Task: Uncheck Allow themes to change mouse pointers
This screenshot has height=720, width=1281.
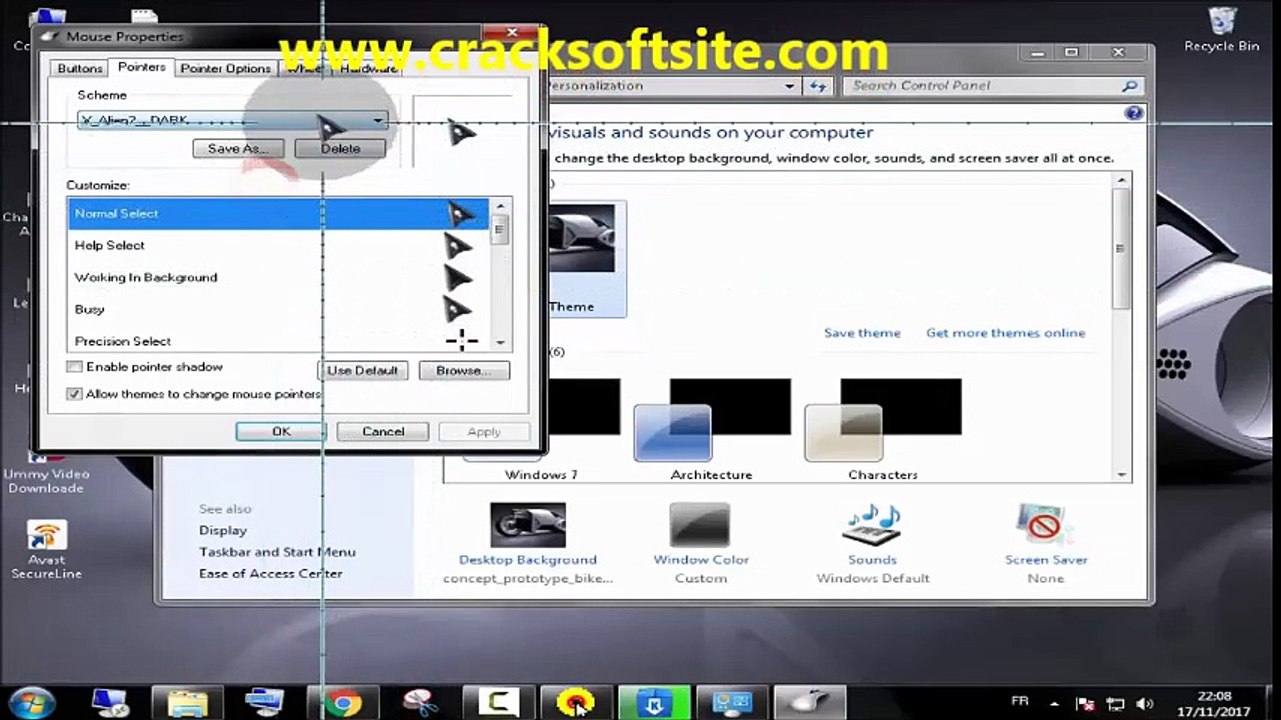Action: (74, 394)
